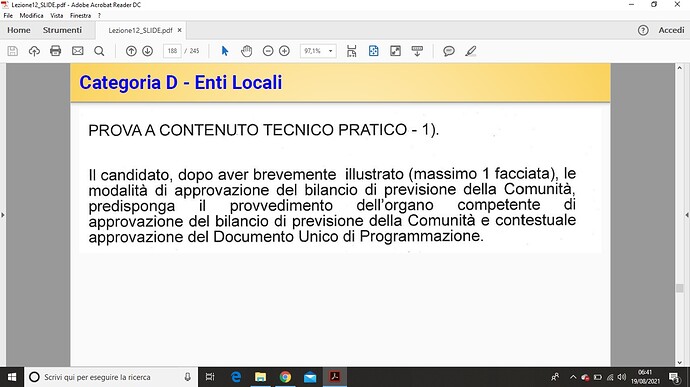Click the vertical scrollbar thumb
Image resolution: width=690 pixels, height=387 pixels.
pos(679,288)
